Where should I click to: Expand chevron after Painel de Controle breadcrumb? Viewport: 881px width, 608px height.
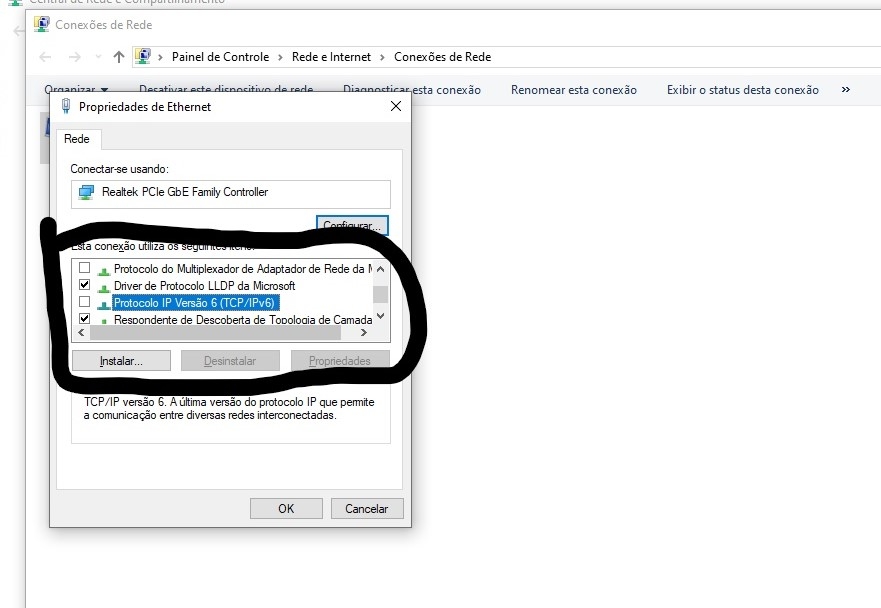tap(280, 57)
